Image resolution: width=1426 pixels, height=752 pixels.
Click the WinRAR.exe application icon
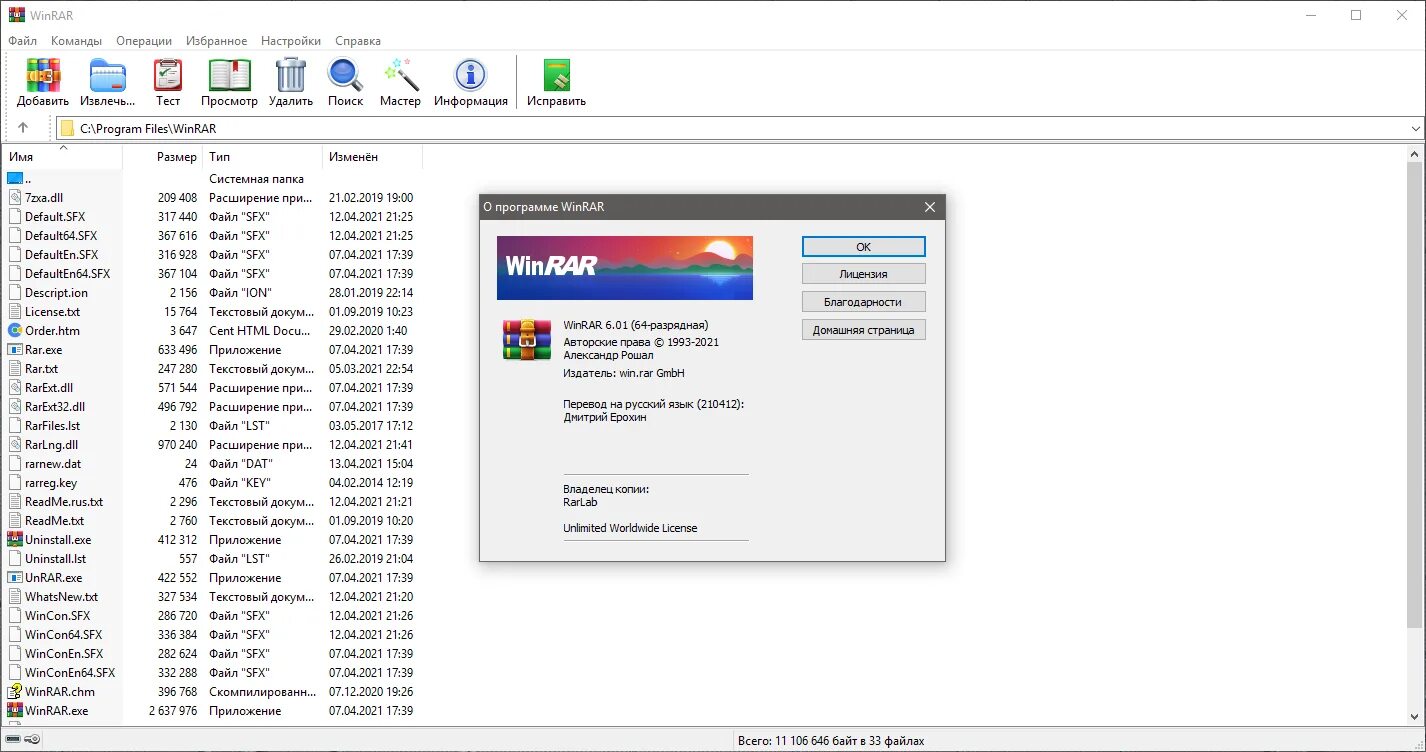15,710
